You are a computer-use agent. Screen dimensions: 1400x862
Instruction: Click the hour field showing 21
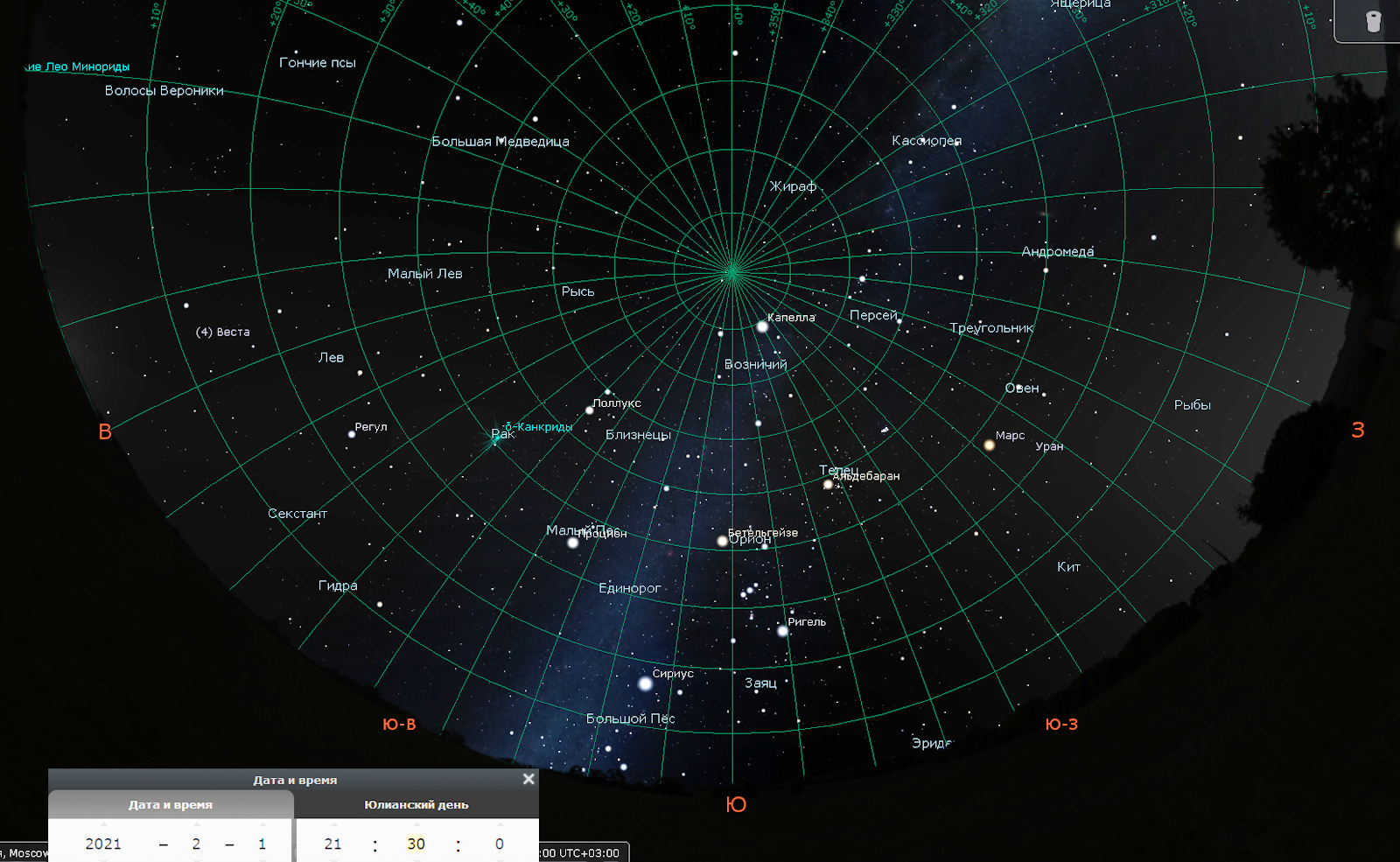[x=332, y=844]
